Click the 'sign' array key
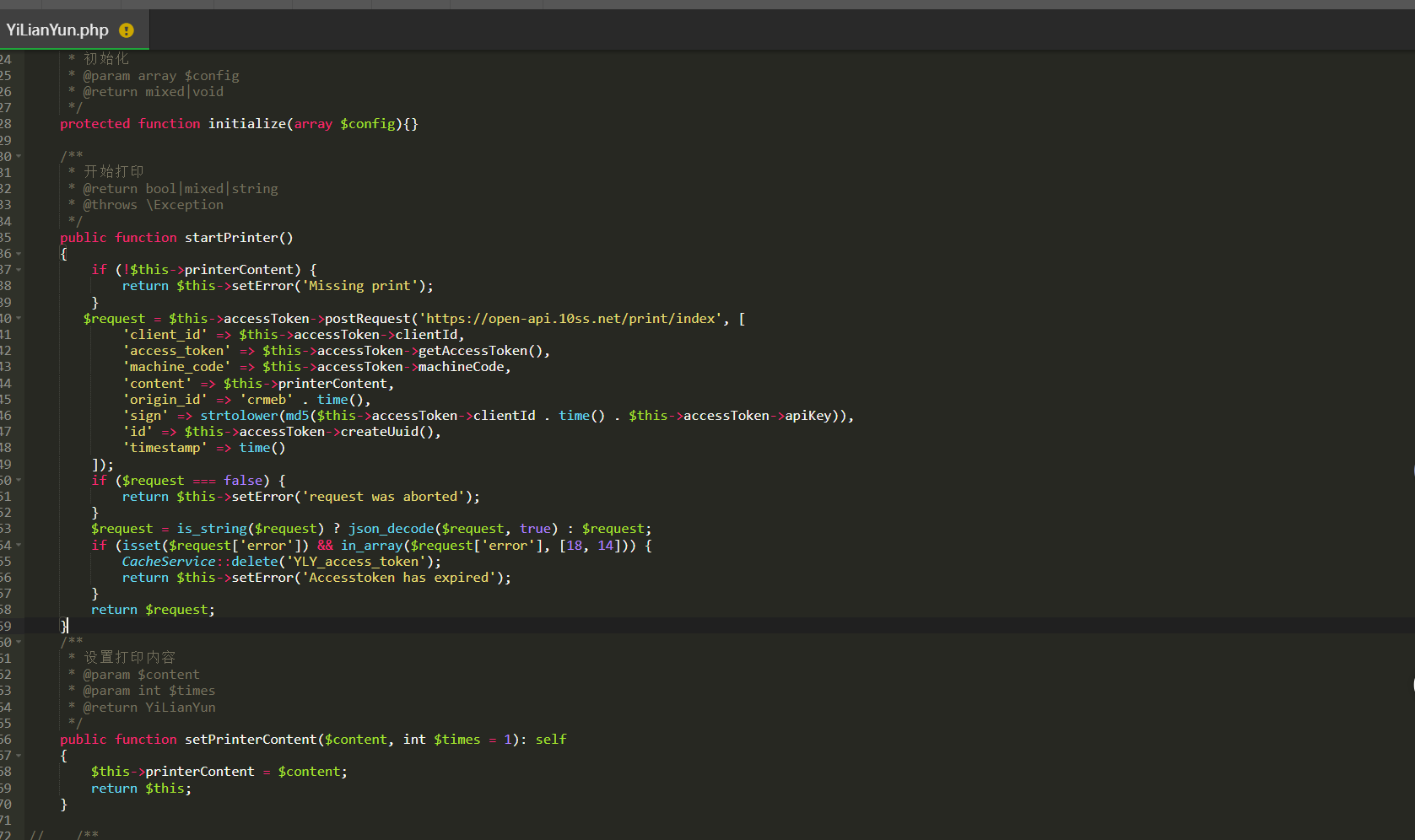This screenshot has width=1415, height=840. point(145,416)
